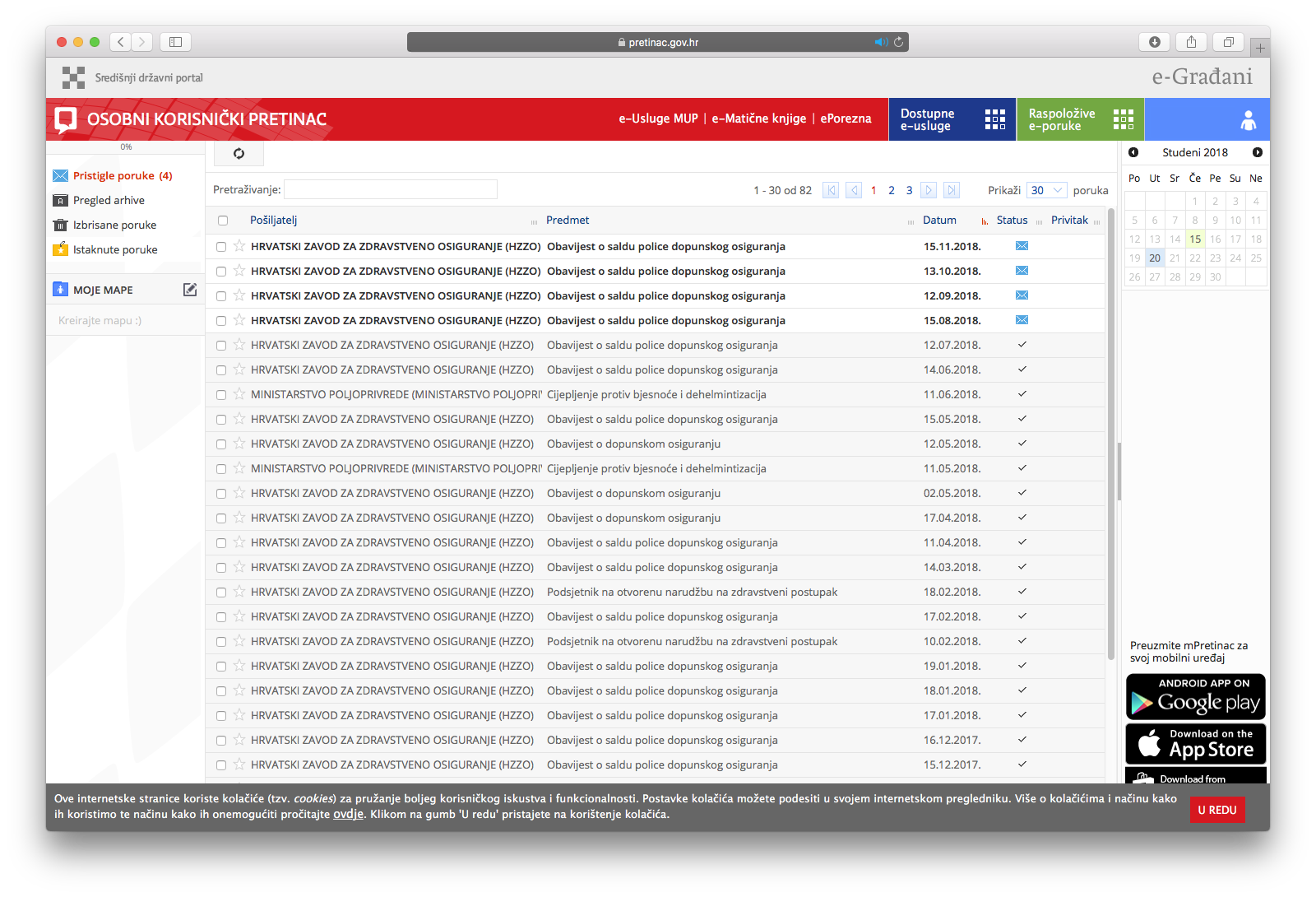The width and height of the screenshot is (1316, 897).
Task: Click the refresh messages icon
Action: [239, 154]
